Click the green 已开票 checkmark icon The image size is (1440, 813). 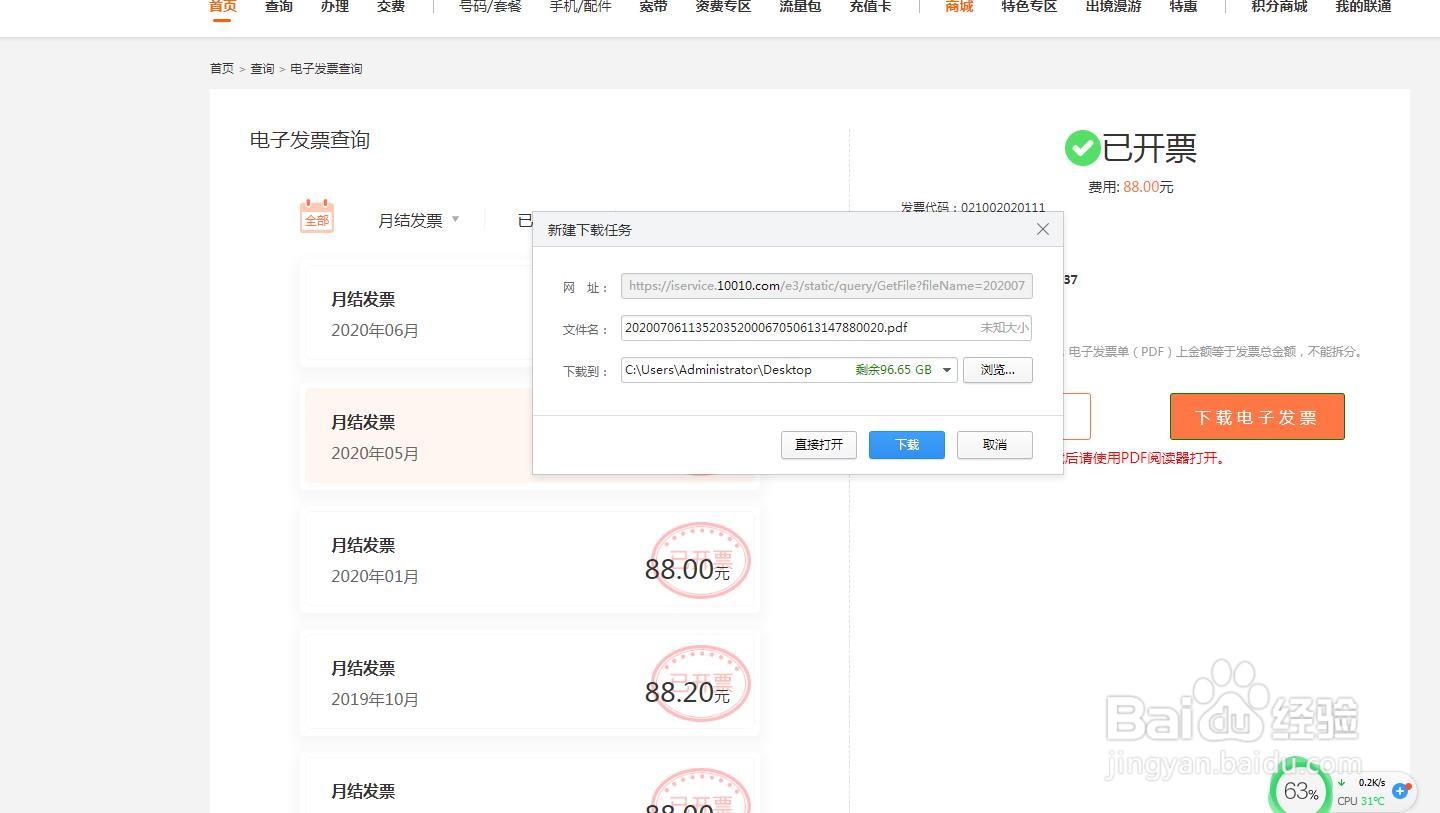click(x=1081, y=147)
